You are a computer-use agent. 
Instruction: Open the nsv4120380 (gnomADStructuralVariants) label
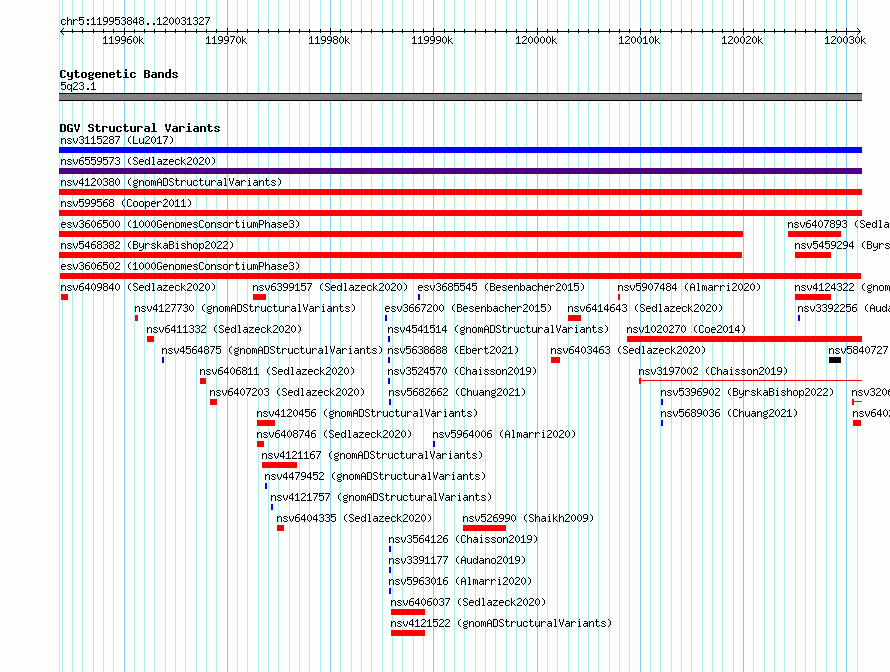pyautogui.click(x=171, y=182)
